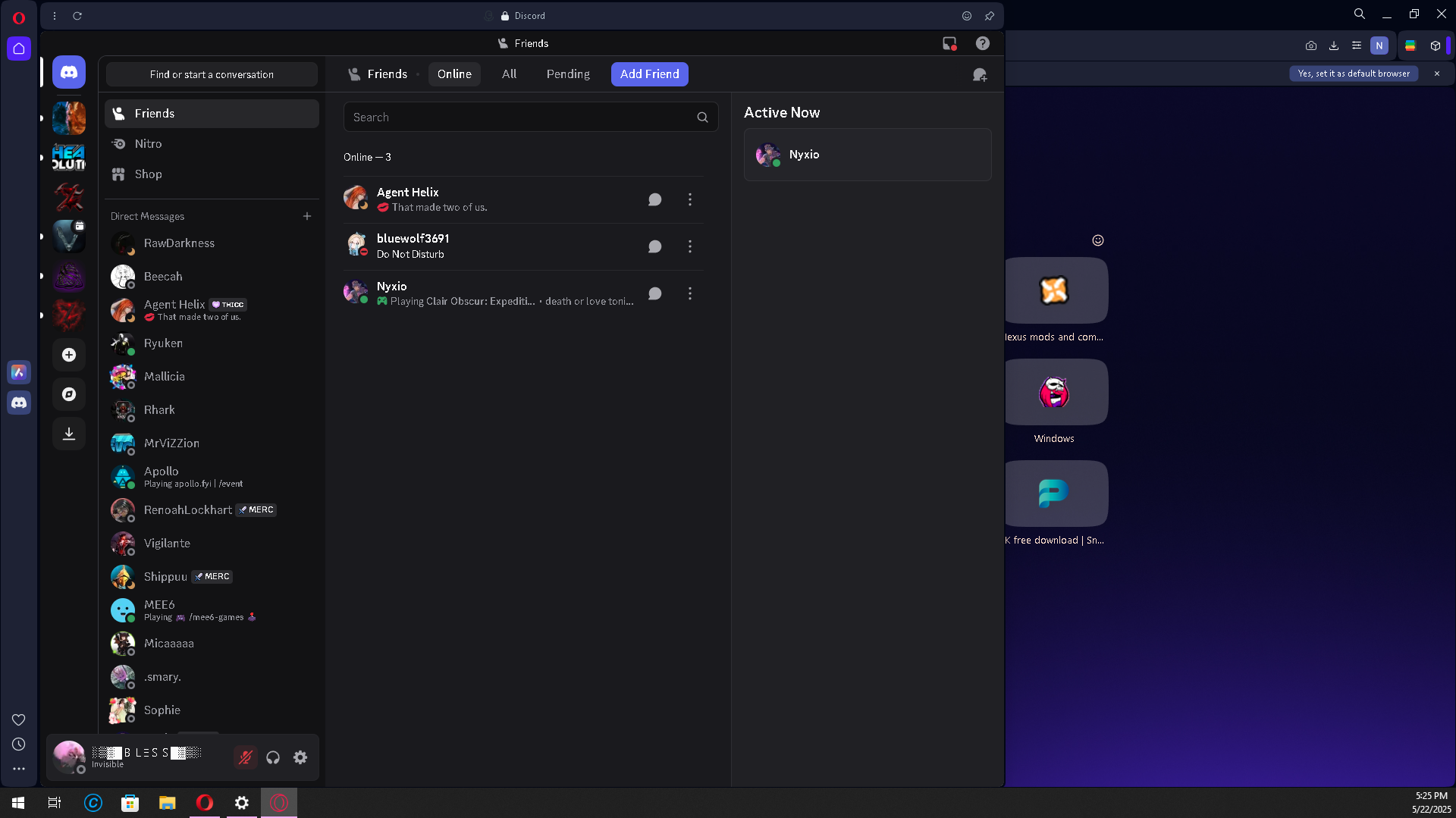Toggle headphone deafen button
This screenshot has height=818, width=1456.
click(273, 757)
